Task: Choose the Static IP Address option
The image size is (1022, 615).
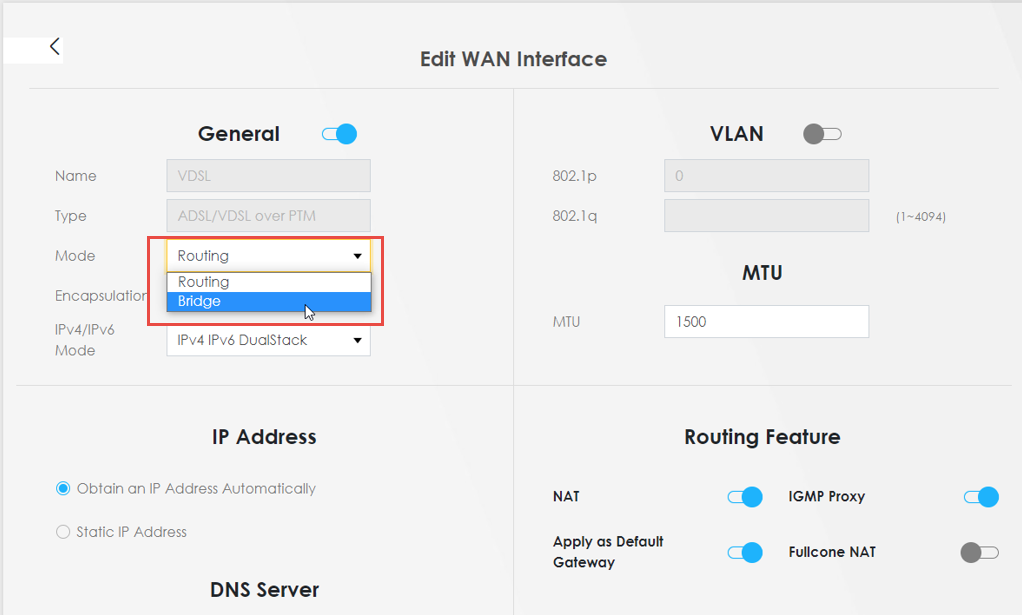Action: pyautogui.click(x=64, y=532)
